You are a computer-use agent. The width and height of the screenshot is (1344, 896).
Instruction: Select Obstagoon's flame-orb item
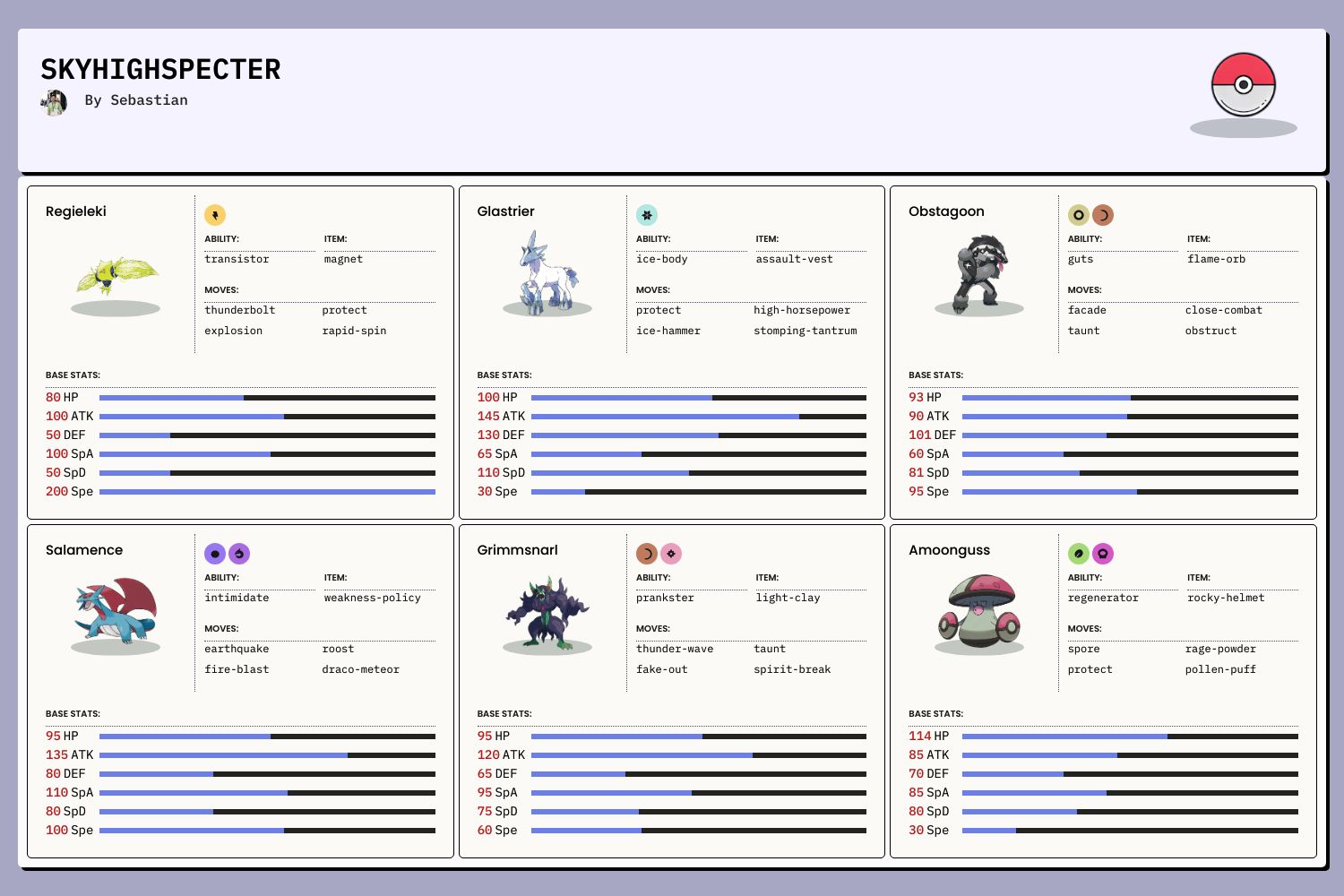[1216, 259]
